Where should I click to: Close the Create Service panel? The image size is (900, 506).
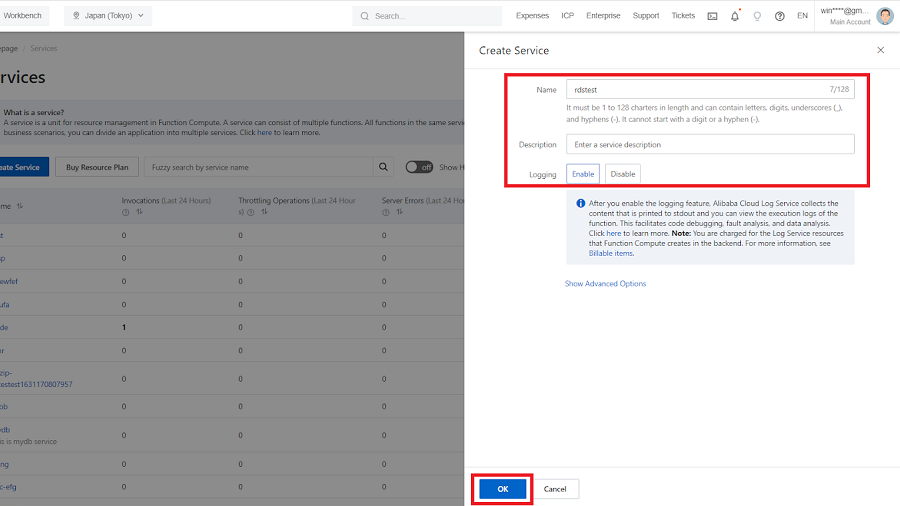pyautogui.click(x=880, y=50)
